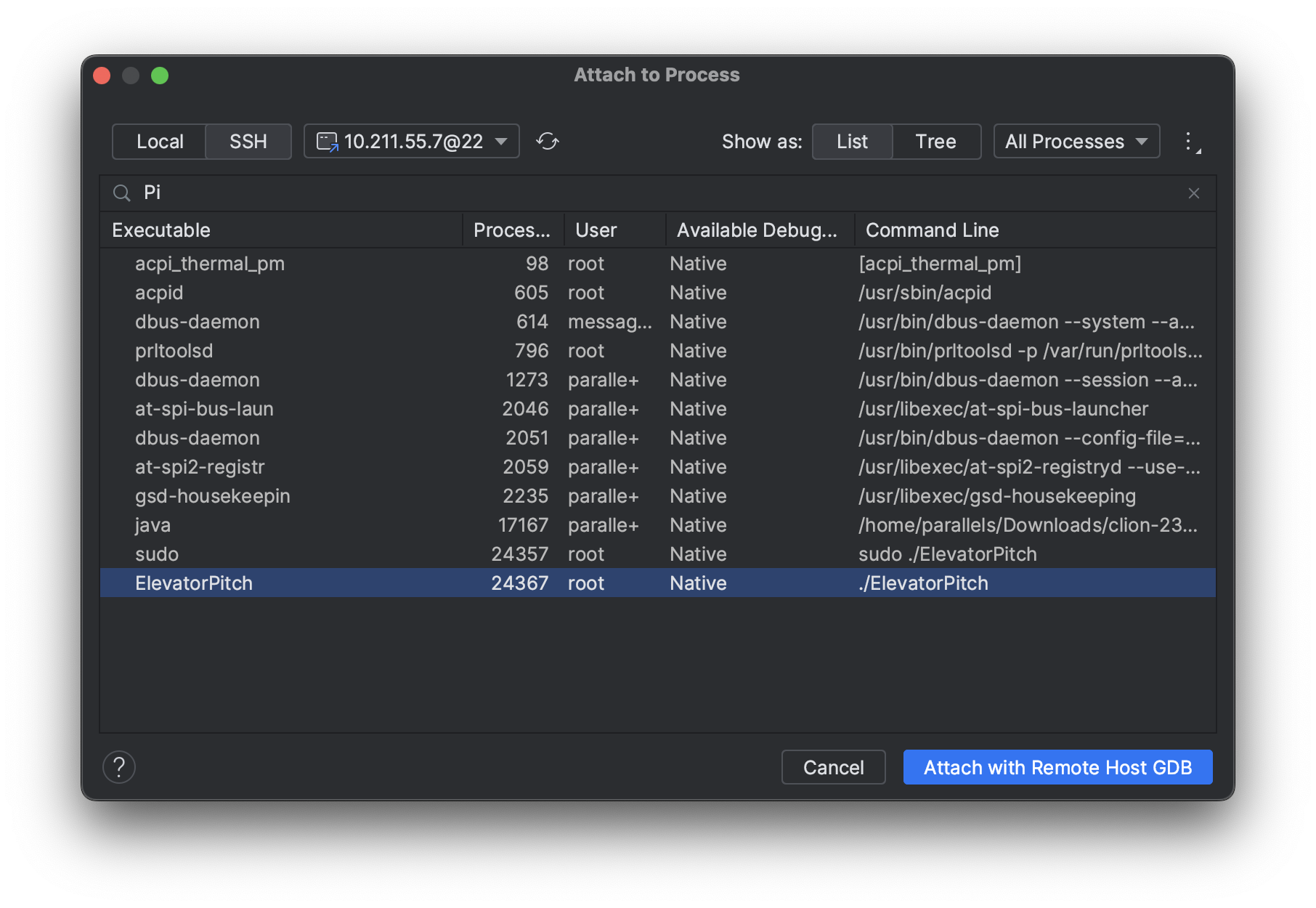Focus the process search input field
Screen dimensions: 1316x908
[654, 193]
